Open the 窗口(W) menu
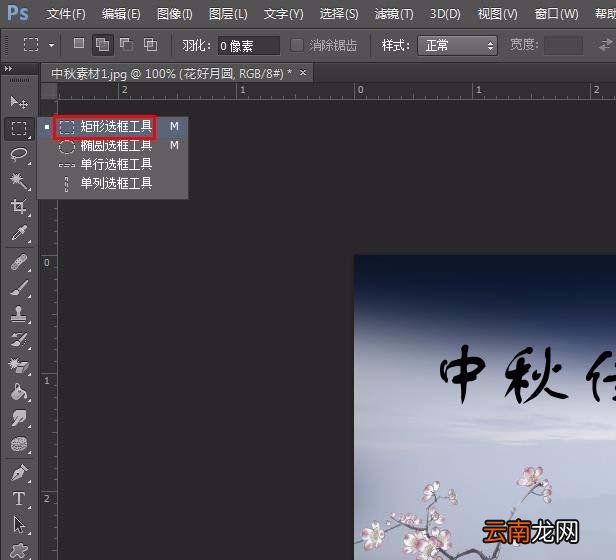Screen dimensions: 616x560 (x=556, y=14)
